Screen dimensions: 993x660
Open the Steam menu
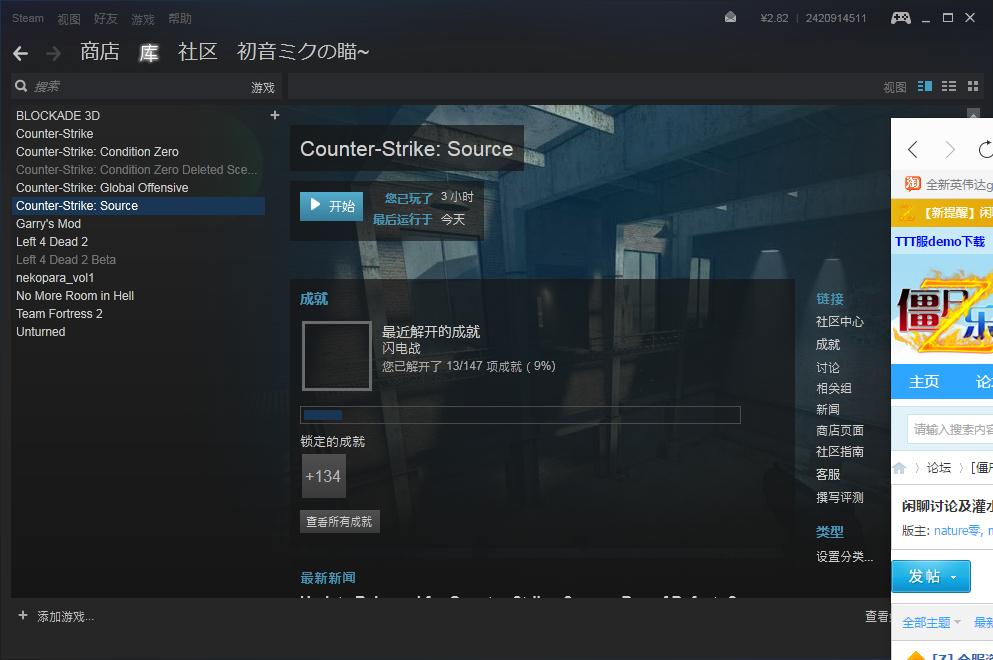tap(28, 18)
